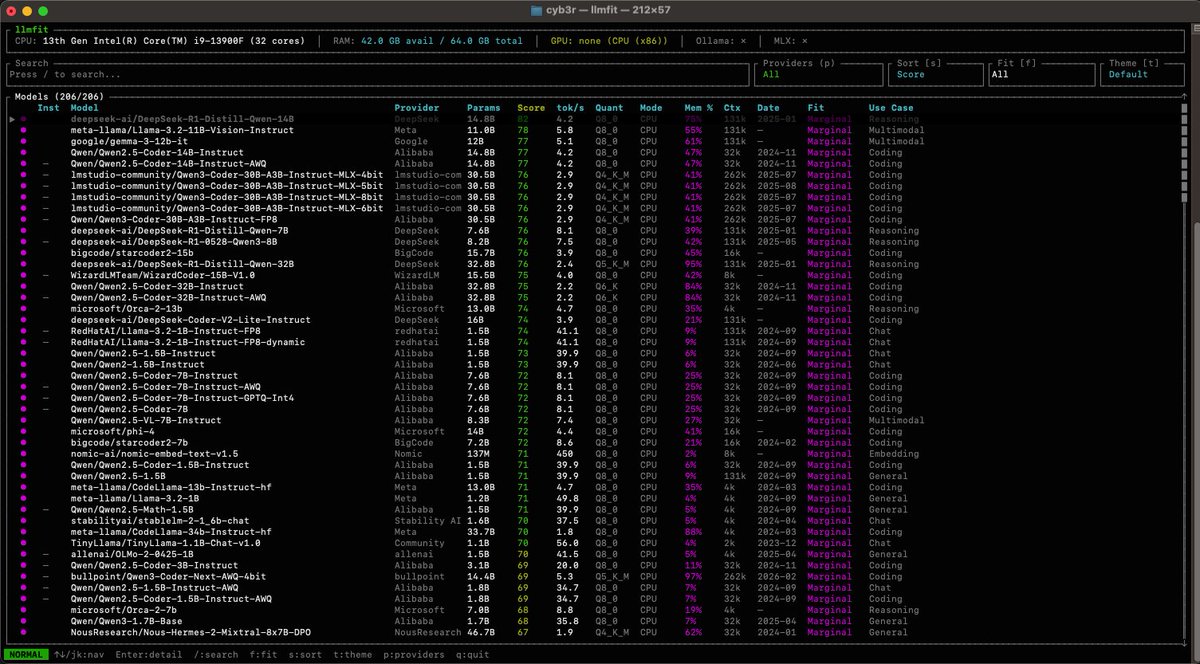
Task: Click the Inst dash for RedHatAI Llama-3.2-1B-Instruct-FP8-dynamic
Action: [46, 342]
